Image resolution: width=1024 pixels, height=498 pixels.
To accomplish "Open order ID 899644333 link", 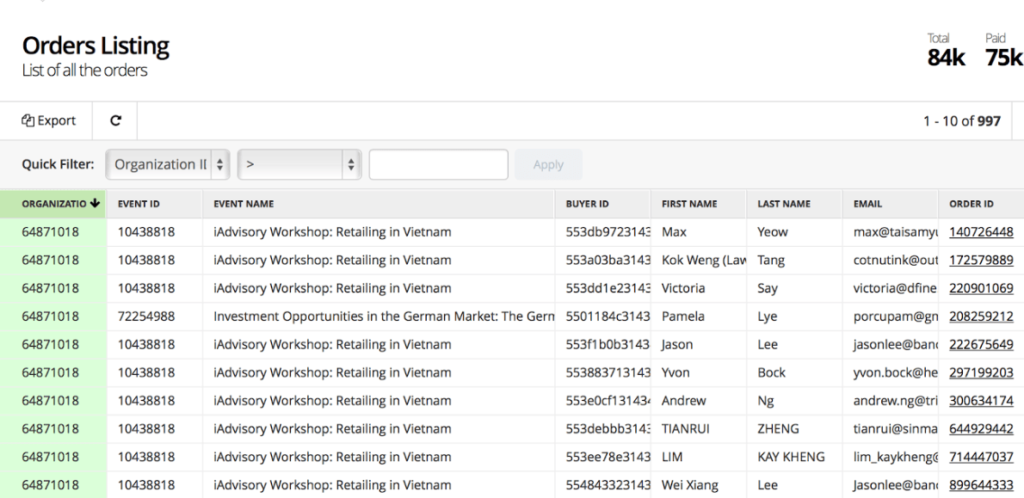I will 981,485.
